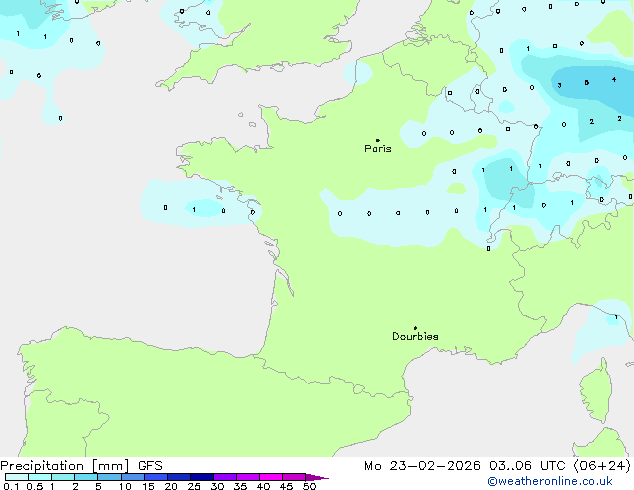This screenshot has width=634, height=490.
Task: Click the '03..06 UTC' time text
Action: [x=526, y=466]
